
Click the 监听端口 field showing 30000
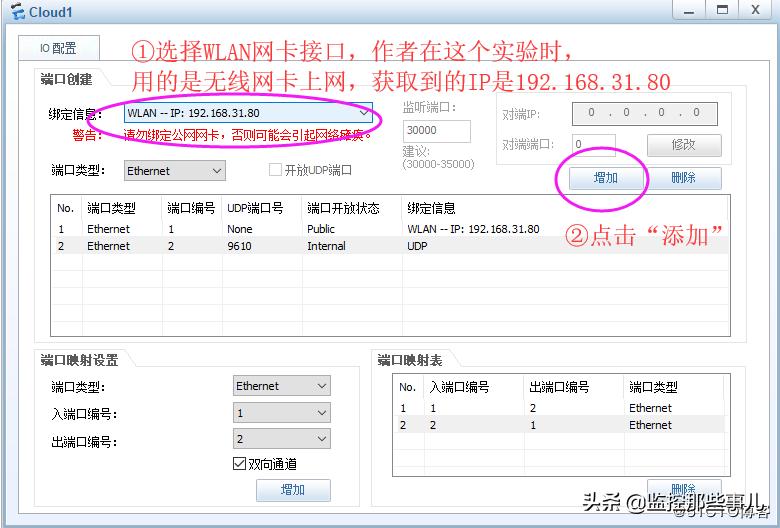click(x=436, y=130)
